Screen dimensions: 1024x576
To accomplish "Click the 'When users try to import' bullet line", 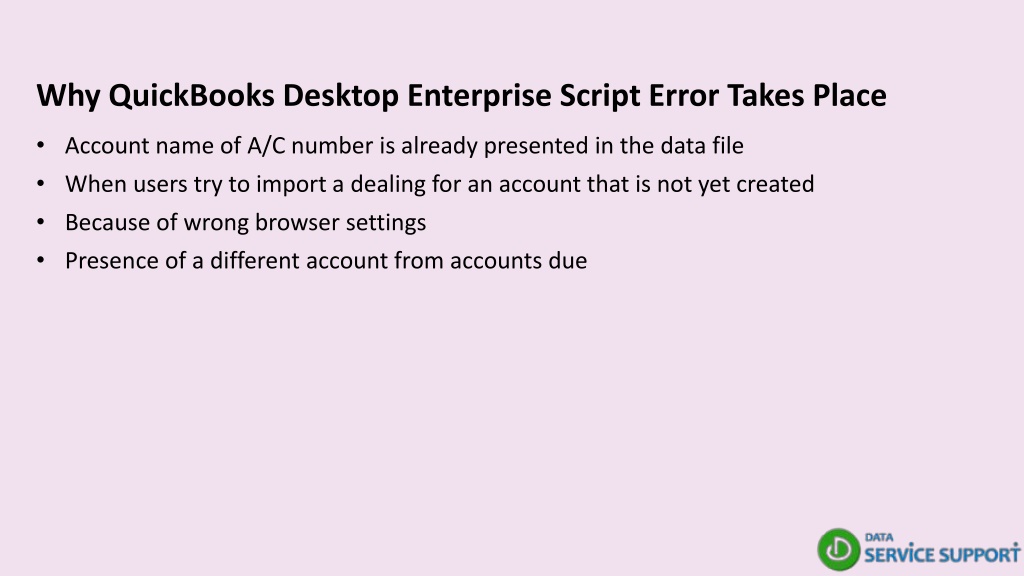I will click(x=440, y=184).
